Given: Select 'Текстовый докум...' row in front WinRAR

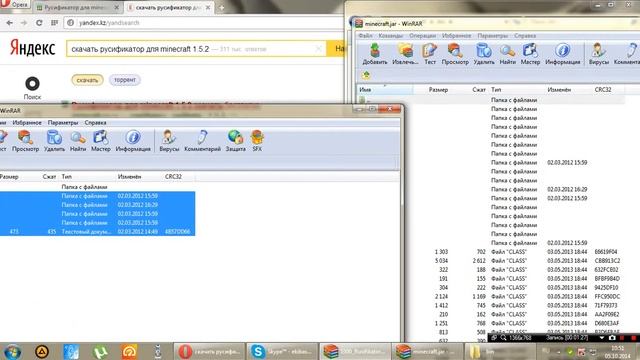Looking at the screenshot, I should [97, 231].
